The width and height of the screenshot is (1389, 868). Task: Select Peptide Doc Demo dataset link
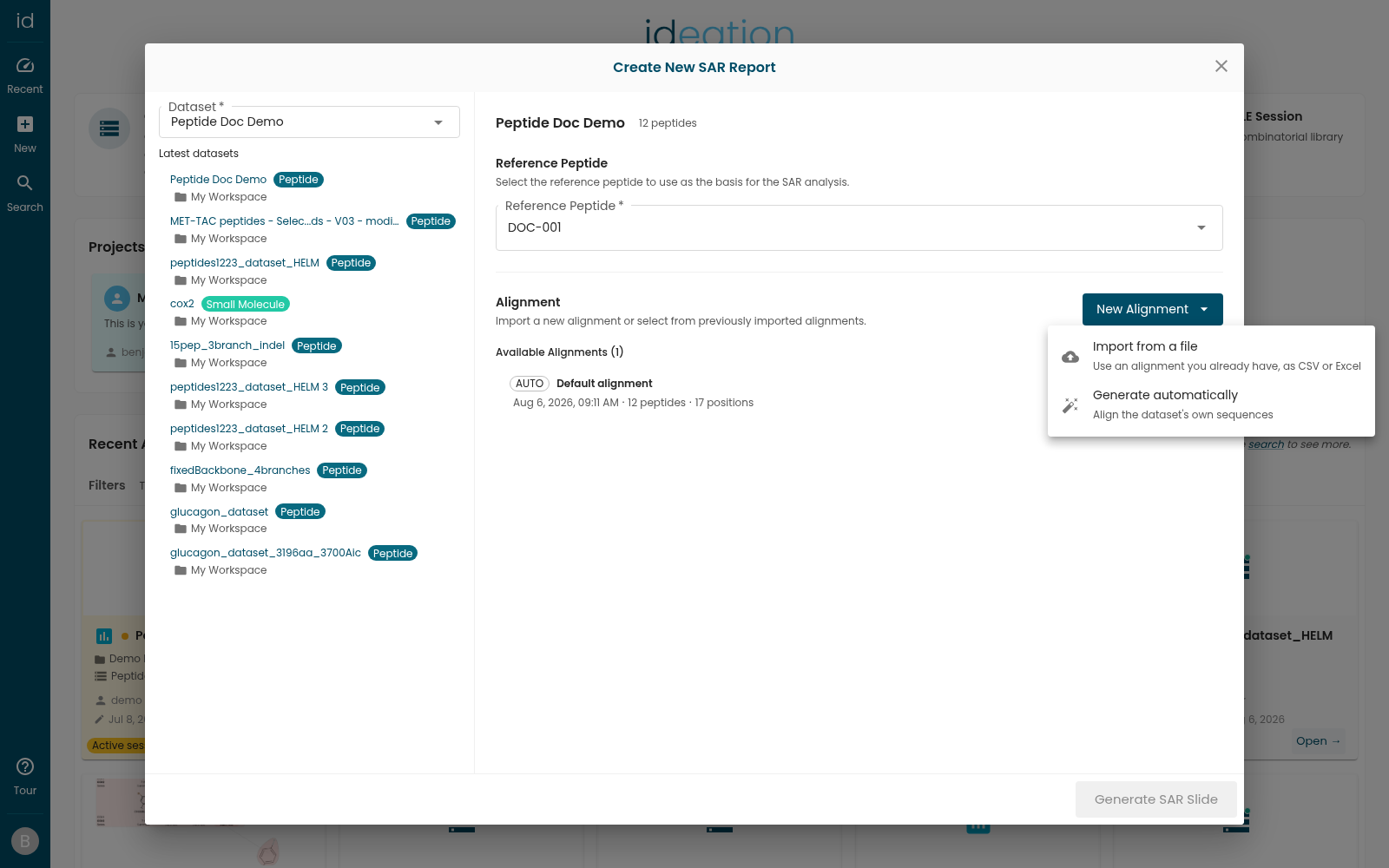(218, 180)
